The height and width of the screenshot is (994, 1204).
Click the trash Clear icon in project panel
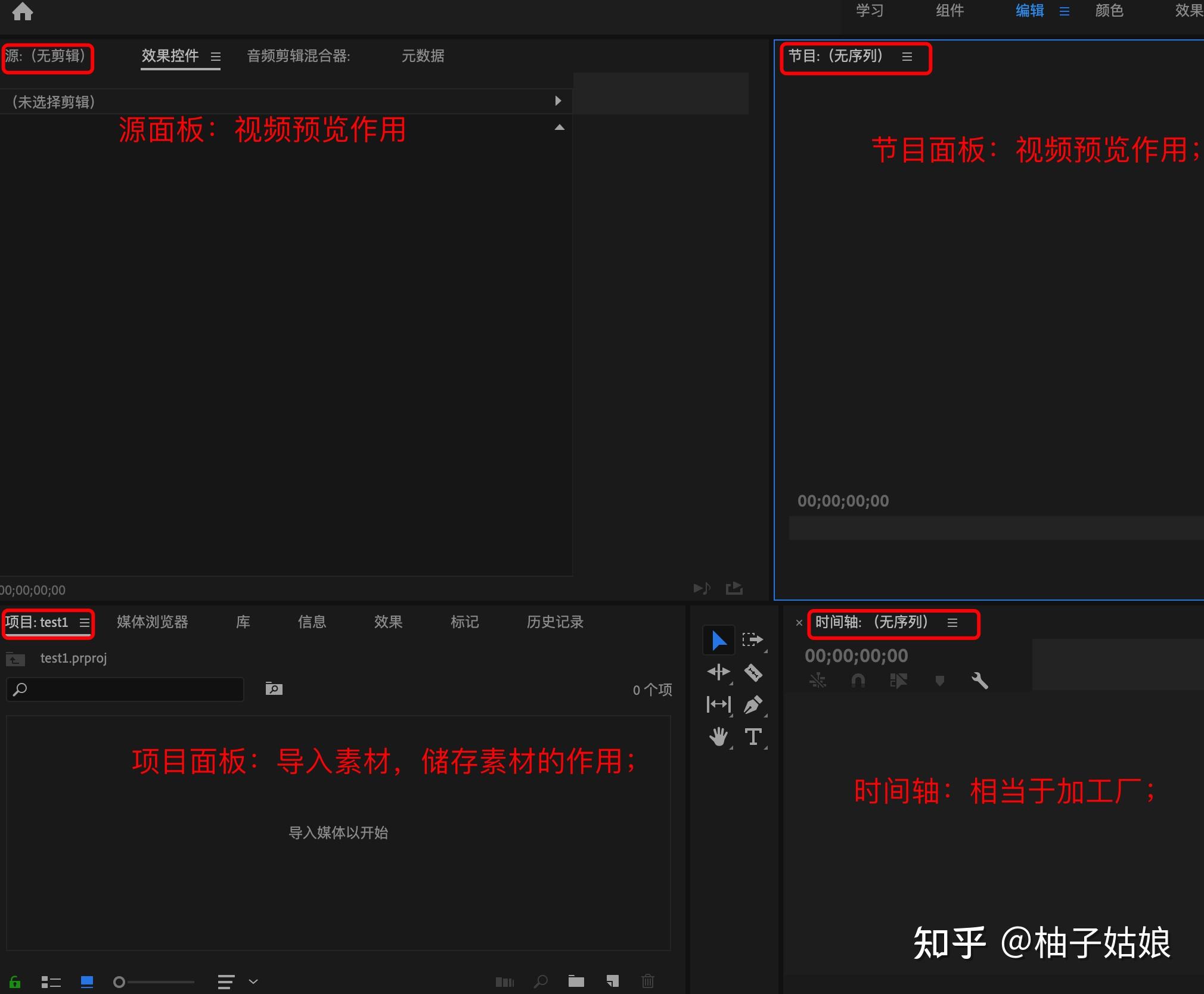tap(648, 981)
